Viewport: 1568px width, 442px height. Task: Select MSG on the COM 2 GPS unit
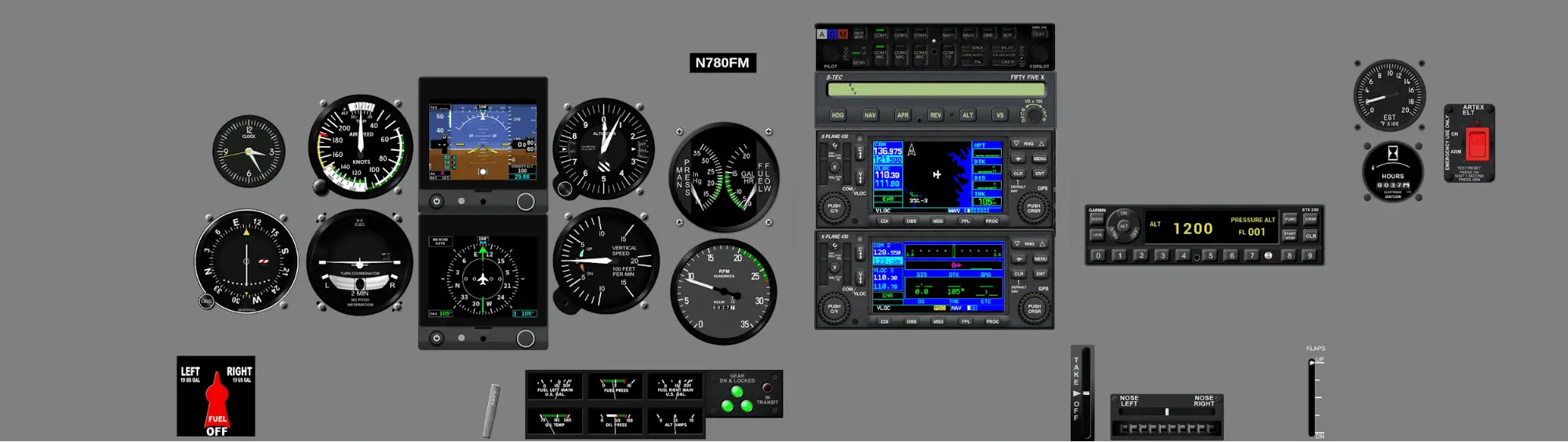click(x=937, y=322)
